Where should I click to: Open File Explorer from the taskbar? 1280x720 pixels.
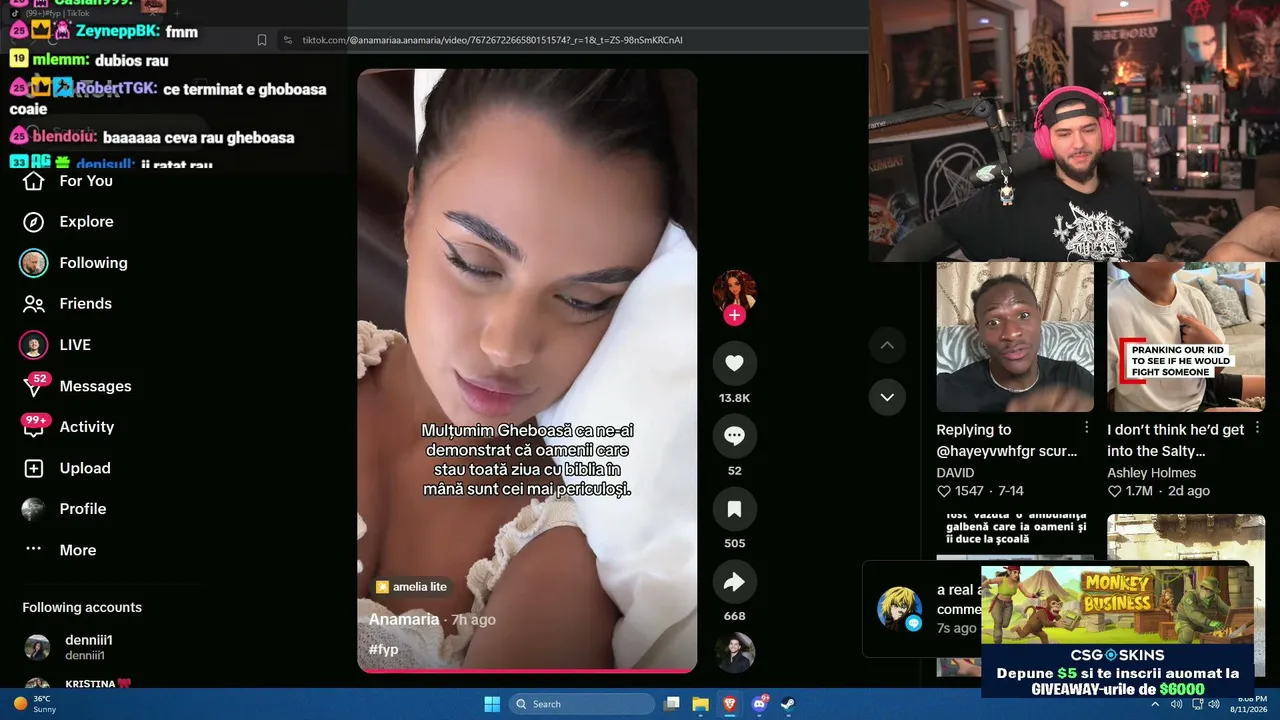701,704
